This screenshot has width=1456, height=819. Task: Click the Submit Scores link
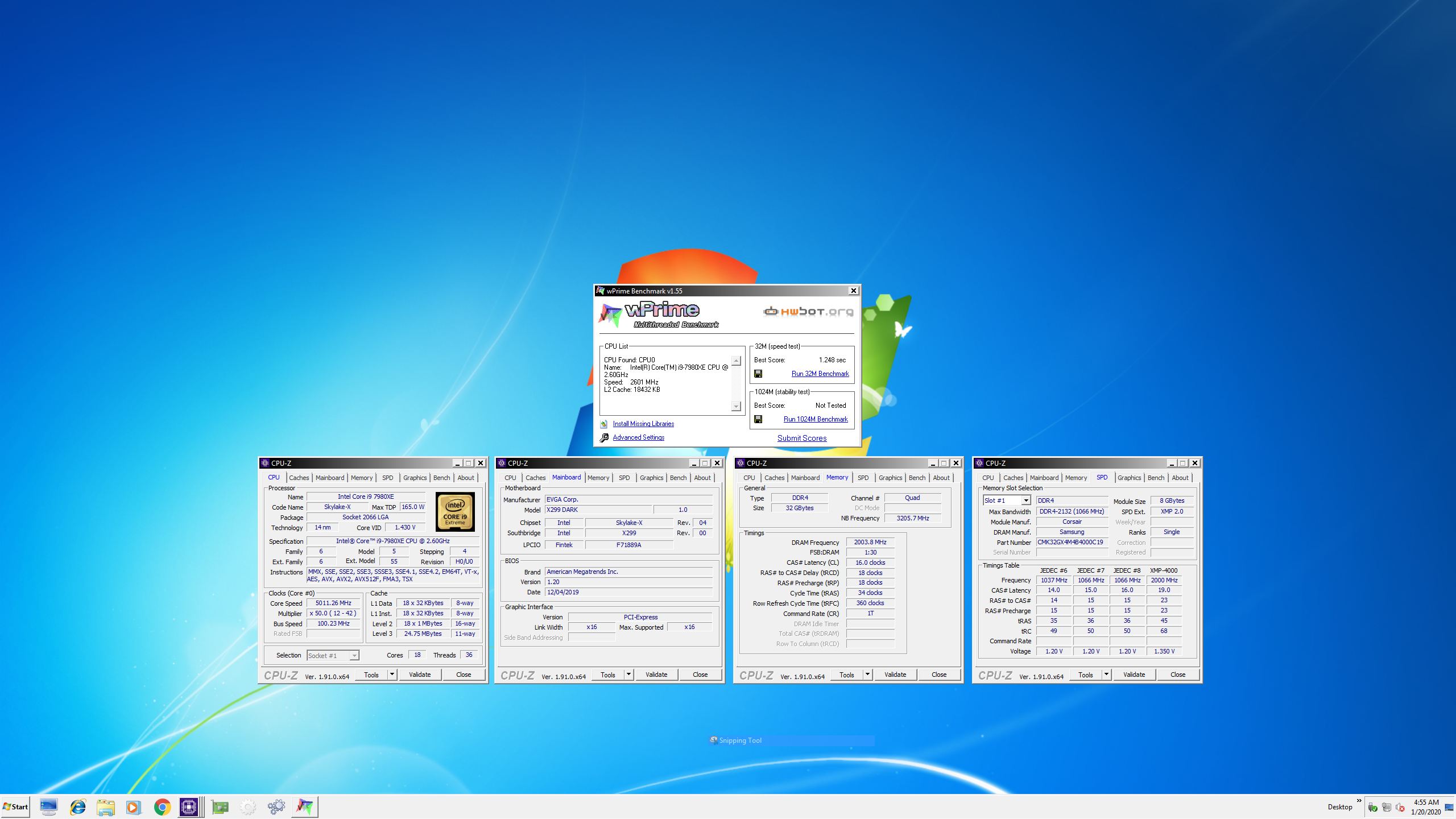802,438
